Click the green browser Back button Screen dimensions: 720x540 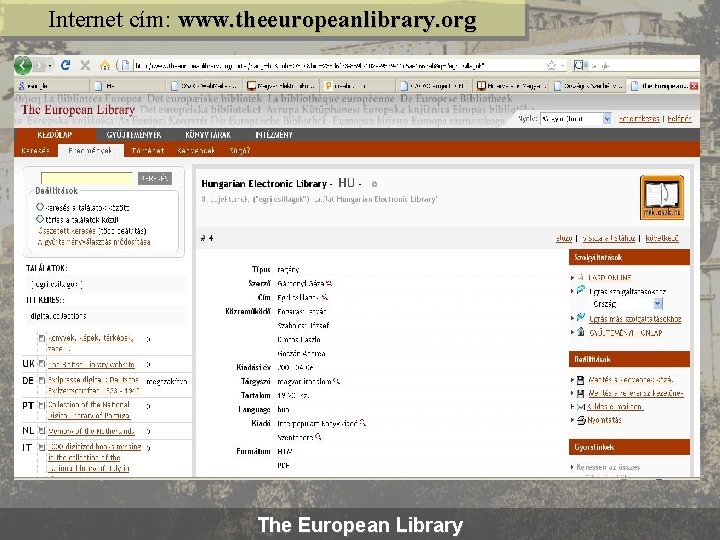(23, 65)
